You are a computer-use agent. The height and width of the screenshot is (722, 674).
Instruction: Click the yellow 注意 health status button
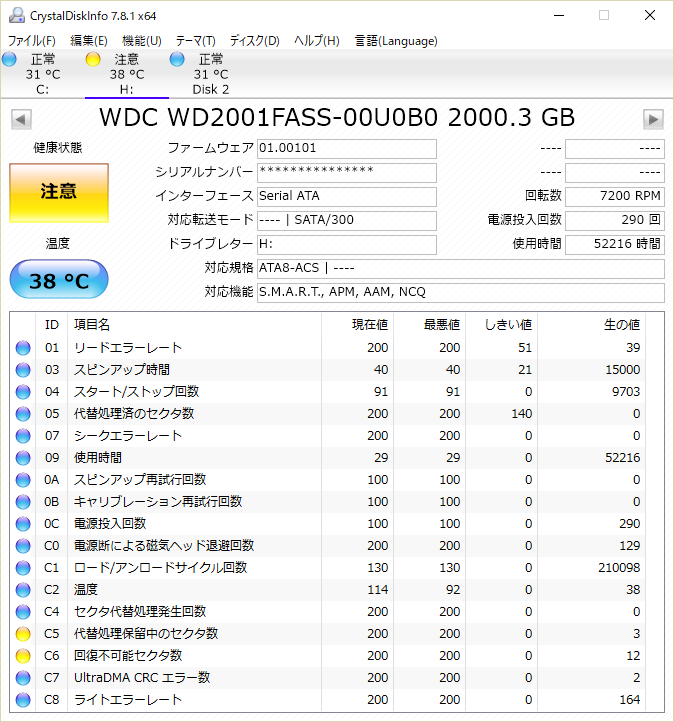coord(59,192)
